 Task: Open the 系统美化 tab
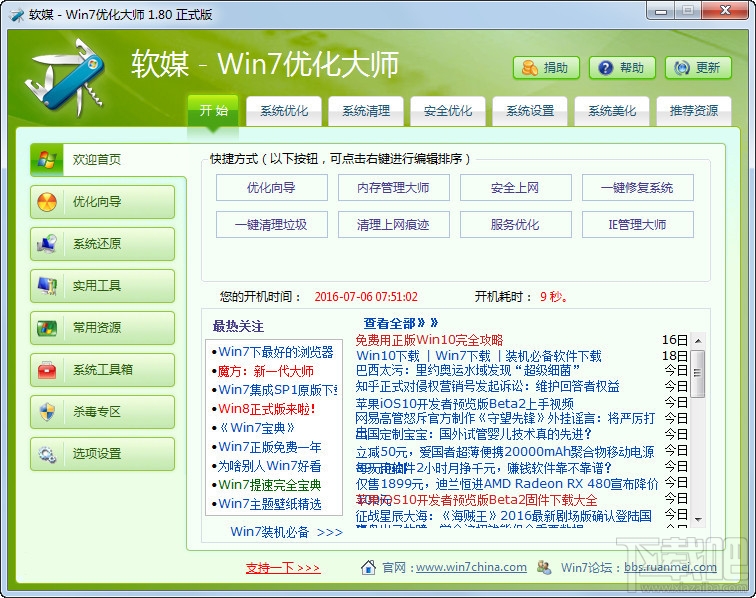(612, 111)
